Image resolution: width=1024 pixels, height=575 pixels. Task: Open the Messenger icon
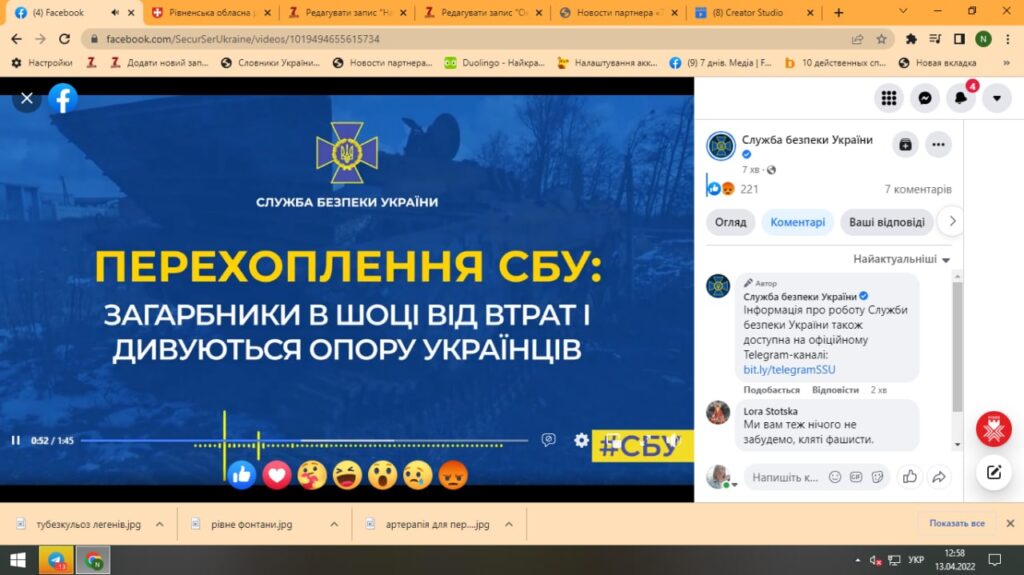coord(925,98)
